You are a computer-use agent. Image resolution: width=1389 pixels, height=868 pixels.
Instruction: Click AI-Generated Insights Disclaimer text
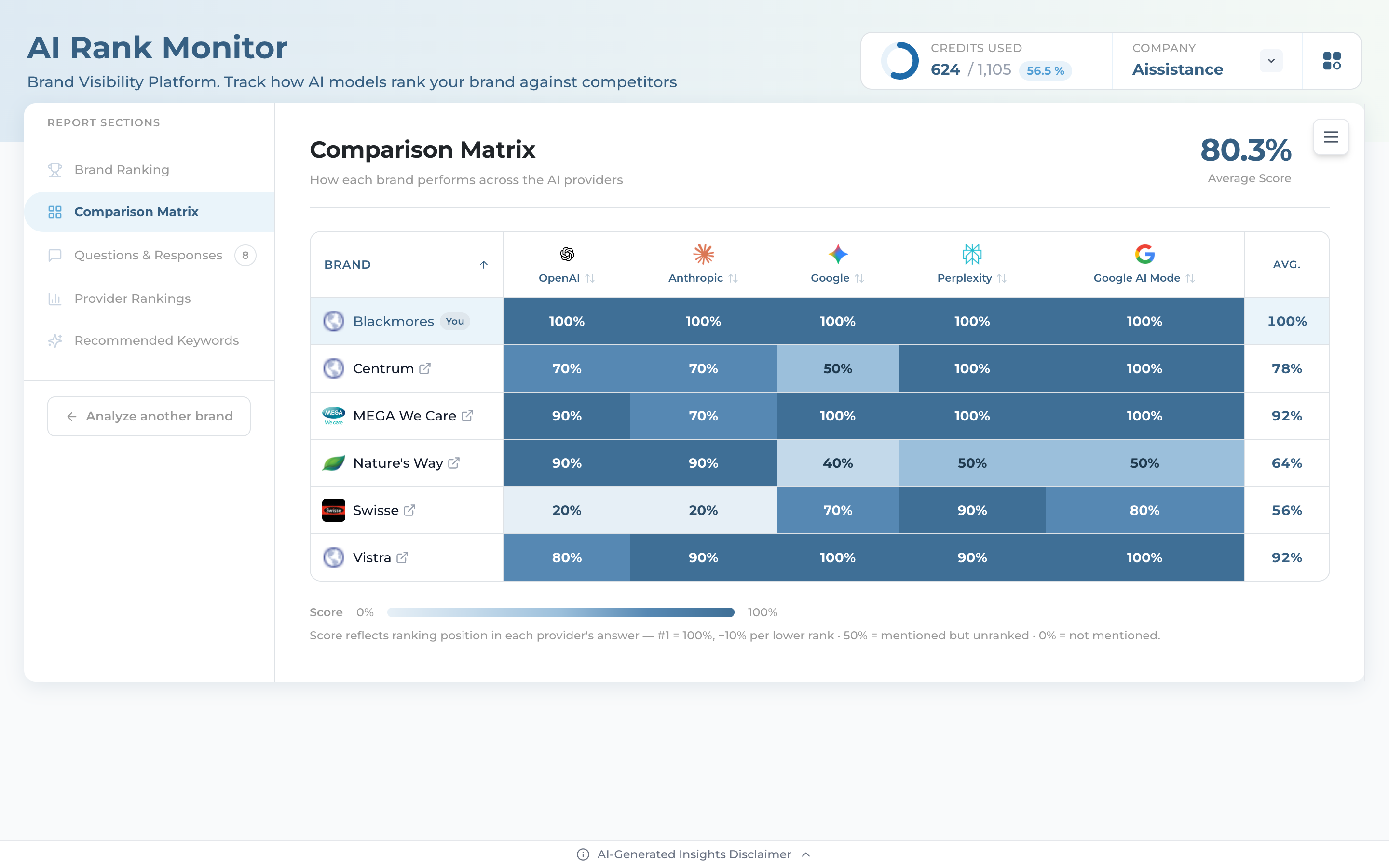[x=694, y=854]
